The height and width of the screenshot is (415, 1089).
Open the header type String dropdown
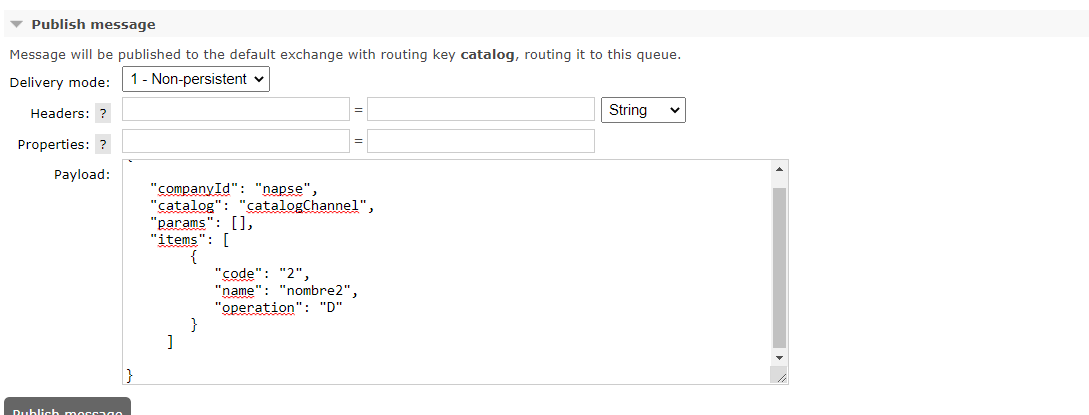pos(643,110)
